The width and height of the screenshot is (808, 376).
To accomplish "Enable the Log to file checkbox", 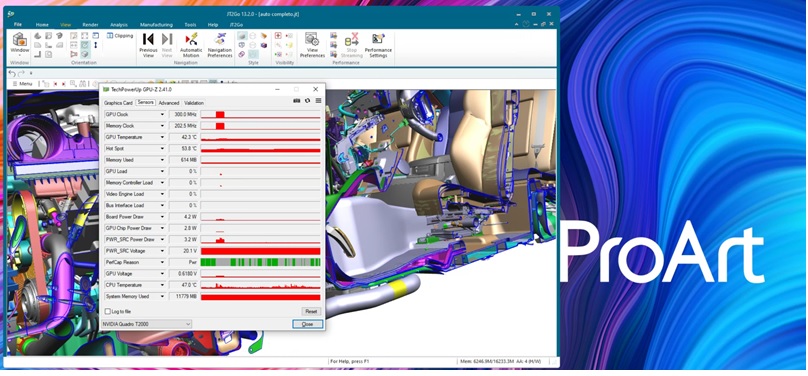I will [108, 312].
